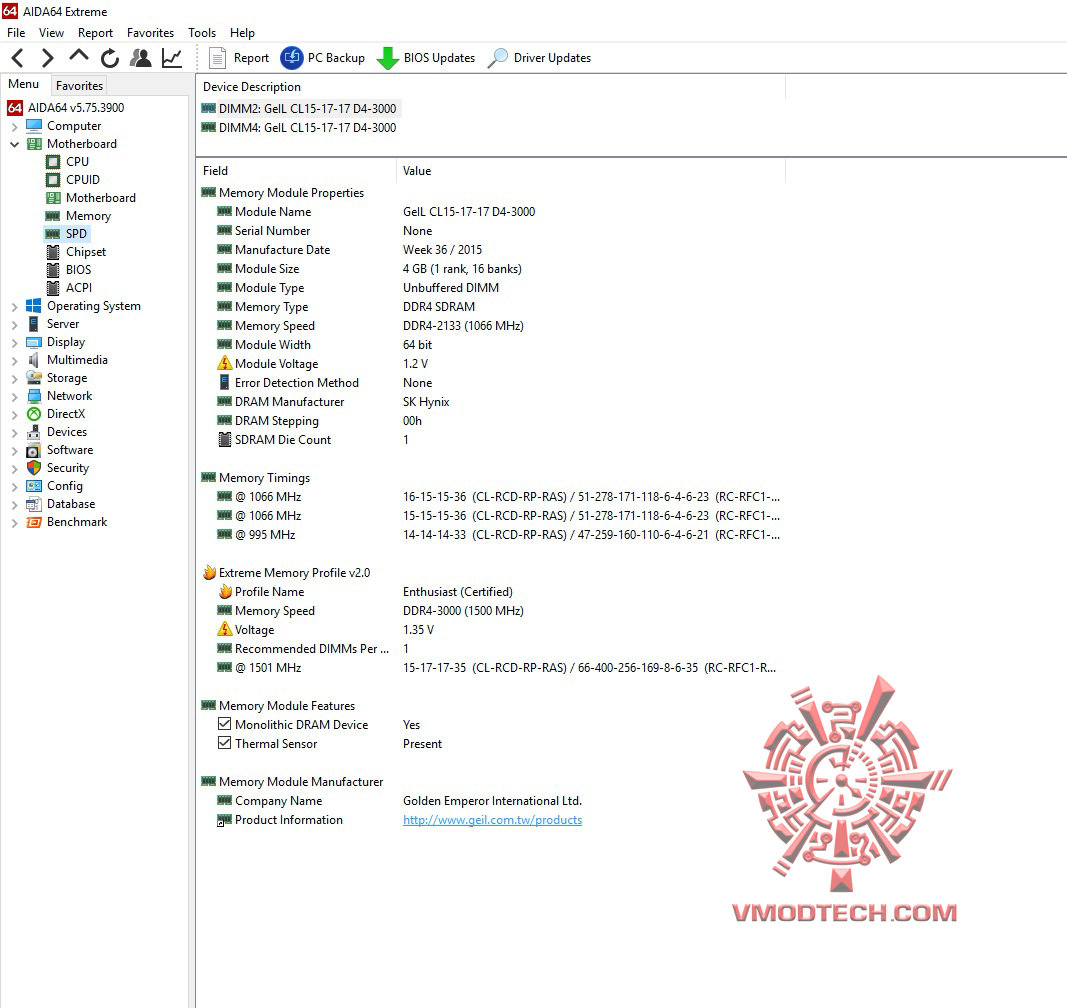The height and width of the screenshot is (1008, 1067).
Task: Click the Back navigation arrow
Action: coord(18,58)
